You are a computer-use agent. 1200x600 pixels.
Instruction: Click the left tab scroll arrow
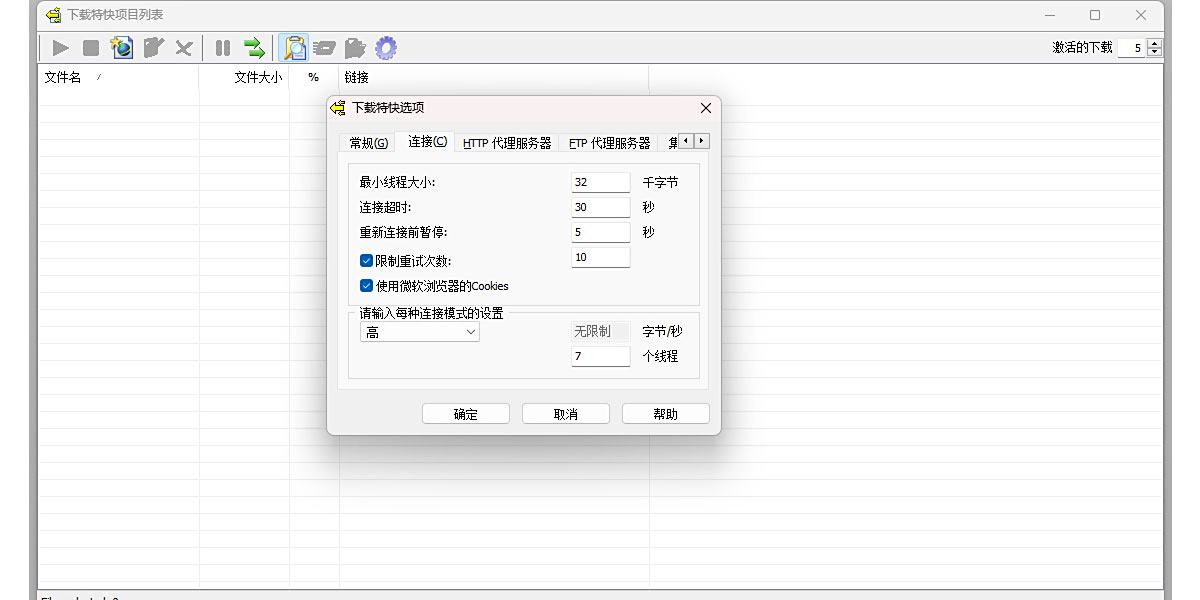686,141
